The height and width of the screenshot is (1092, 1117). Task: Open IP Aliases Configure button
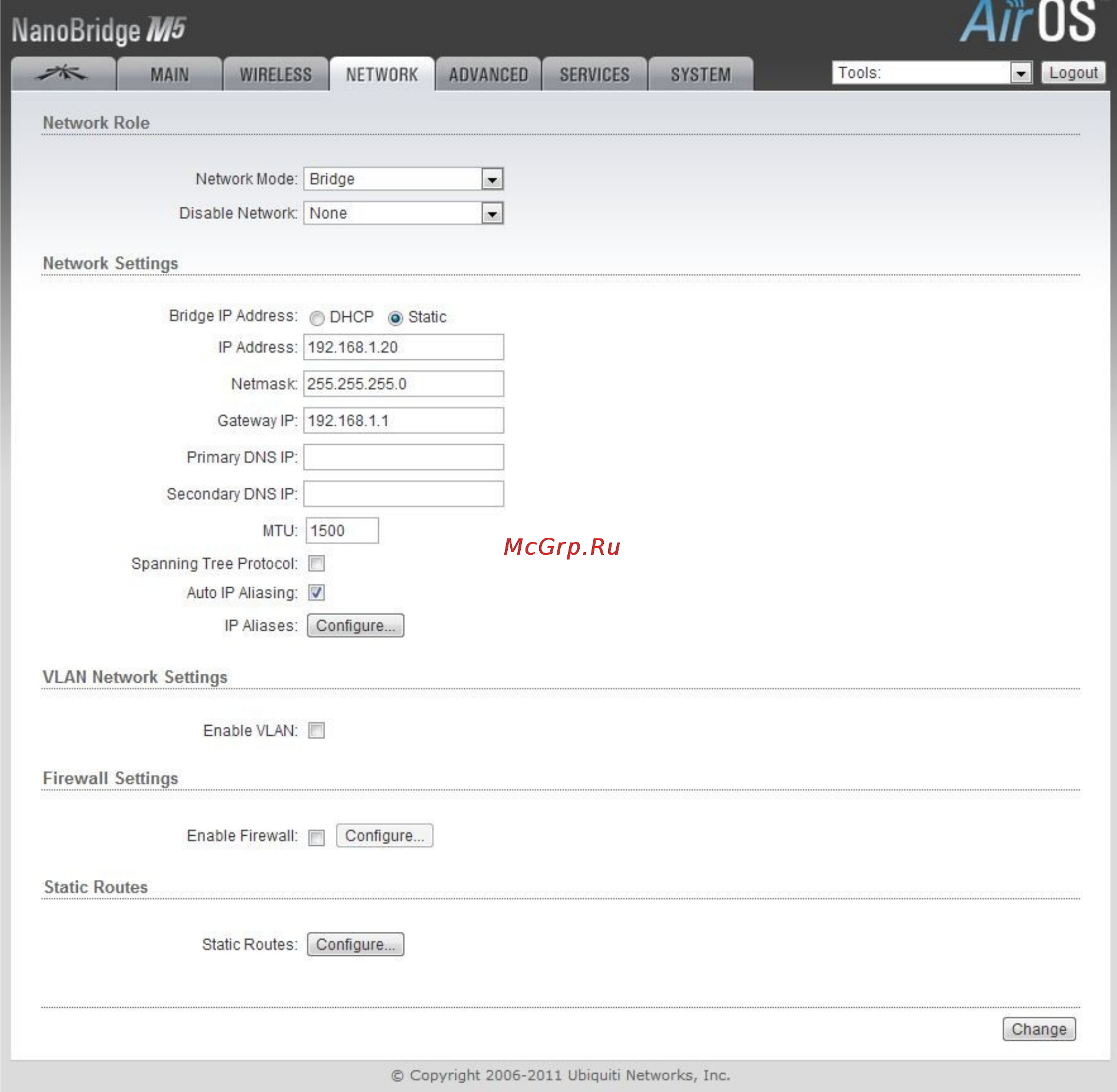click(355, 625)
